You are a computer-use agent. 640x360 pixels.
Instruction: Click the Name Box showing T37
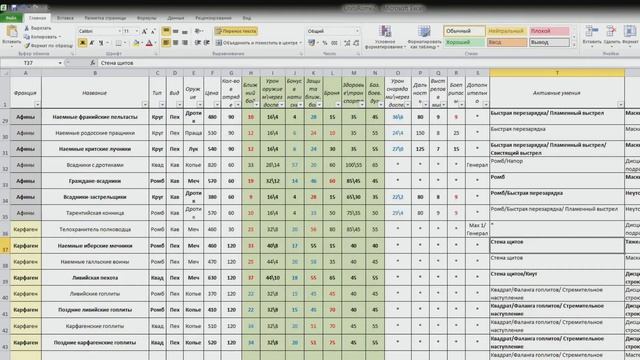click(x=29, y=63)
